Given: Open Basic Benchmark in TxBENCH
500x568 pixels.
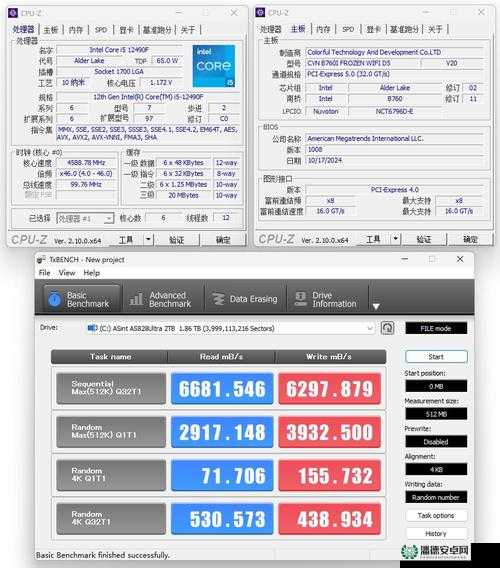Looking at the screenshot, I should [82, 299].
